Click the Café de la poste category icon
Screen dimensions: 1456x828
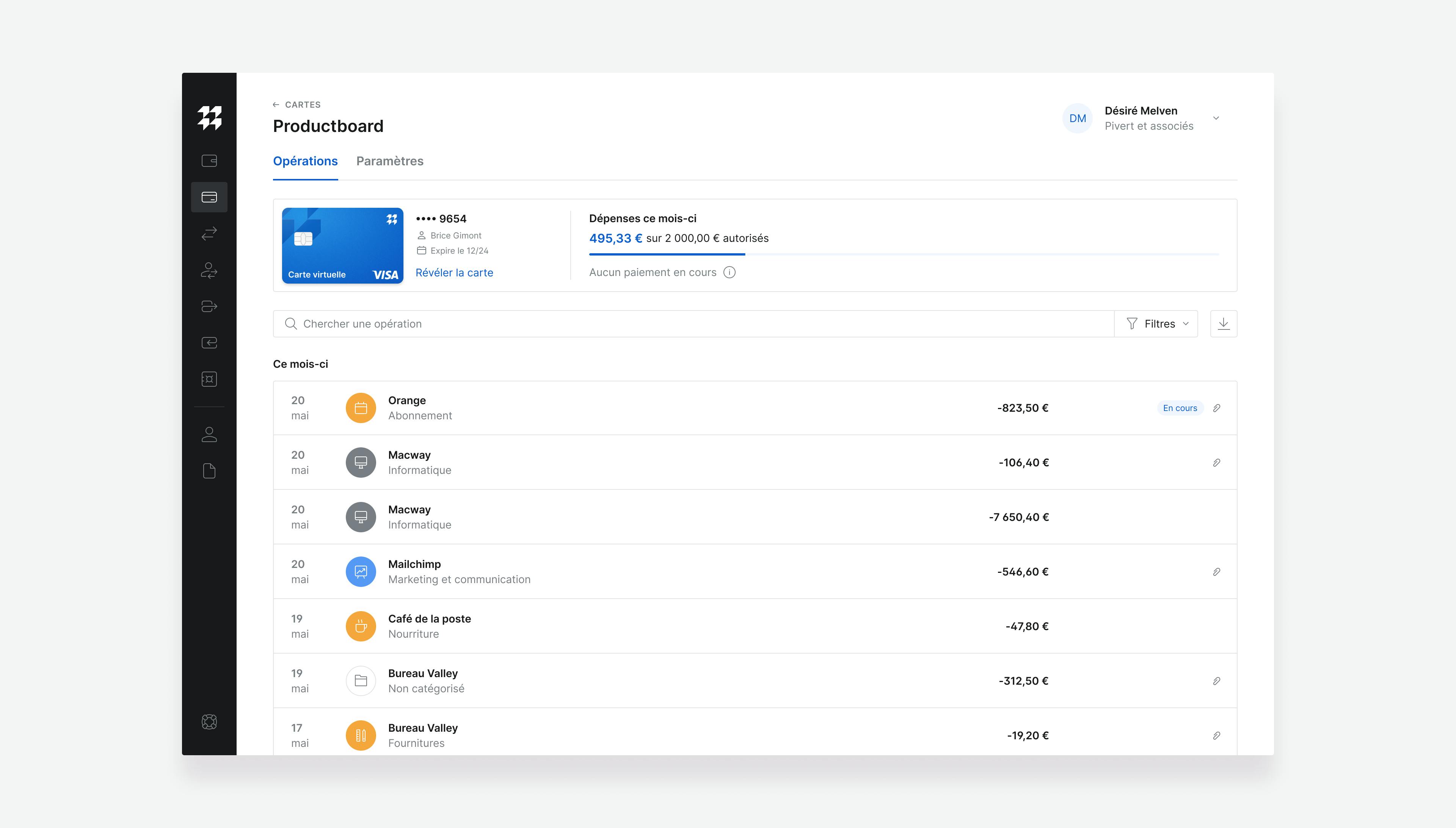tap(361, 626)
